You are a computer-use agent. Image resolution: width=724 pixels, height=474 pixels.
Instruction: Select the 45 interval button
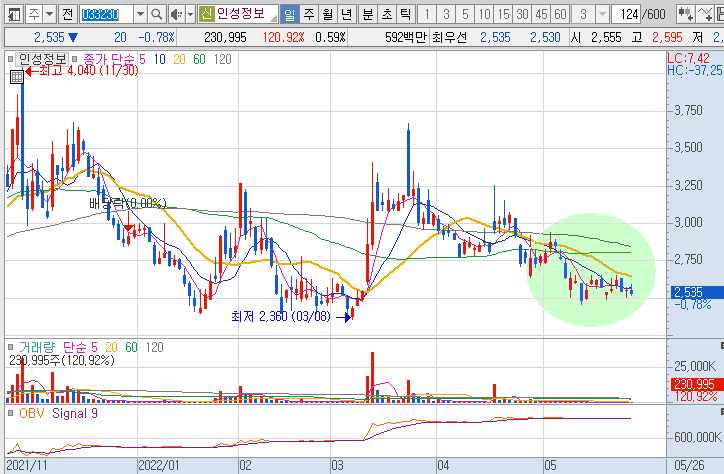541,14
